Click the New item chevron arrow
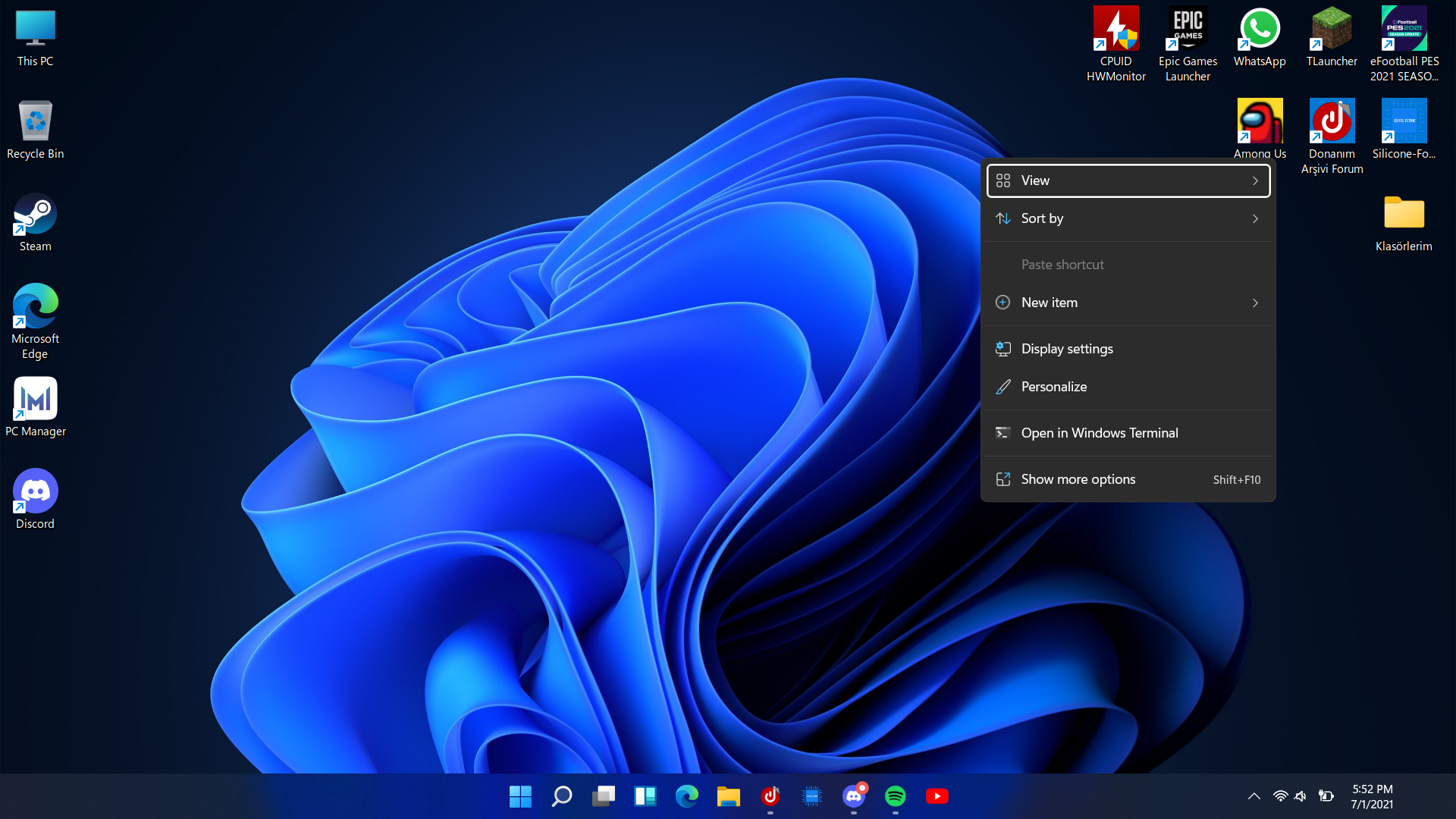The width and height of the screenshot is (1456, 819). click(x=1256, y=303)
